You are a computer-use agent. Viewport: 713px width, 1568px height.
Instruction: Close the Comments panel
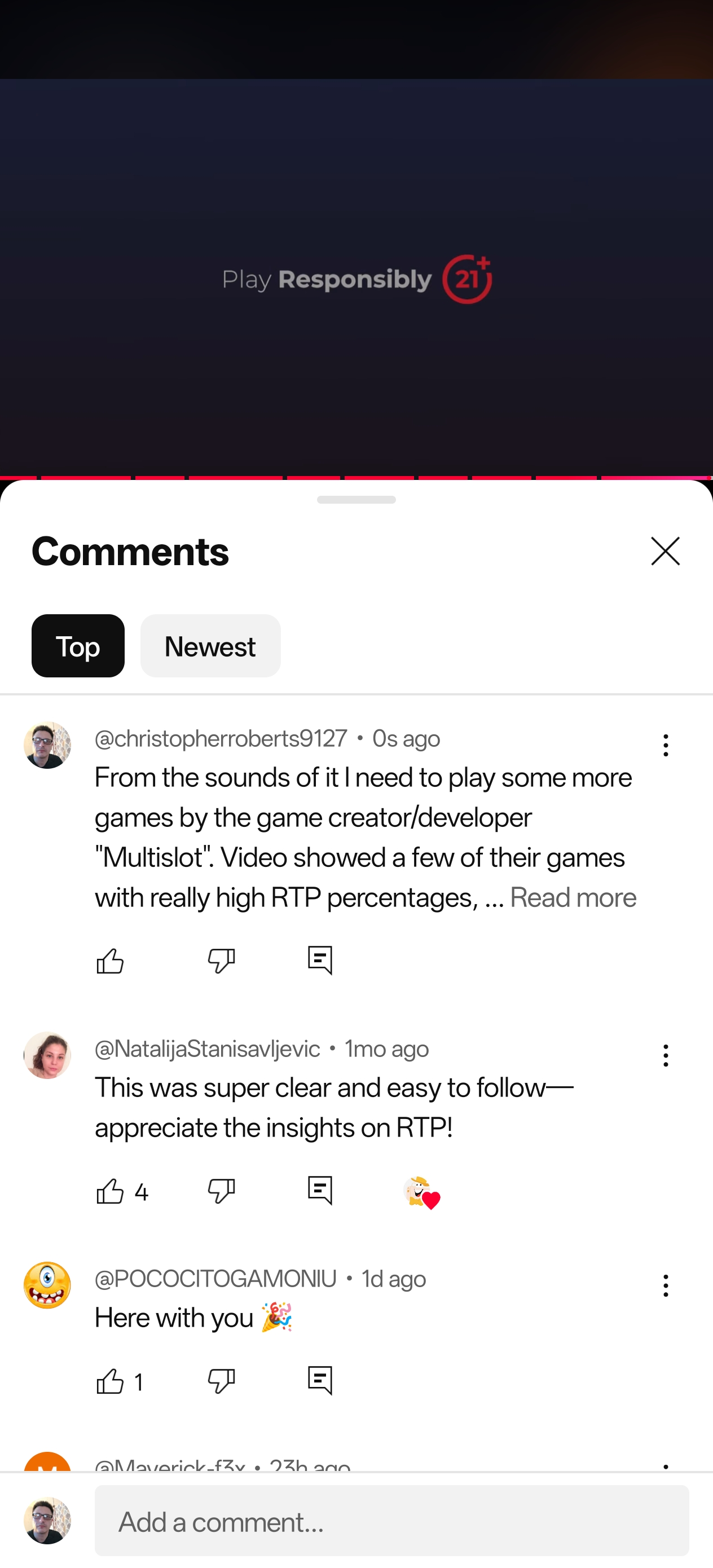[x=665, y=552]
